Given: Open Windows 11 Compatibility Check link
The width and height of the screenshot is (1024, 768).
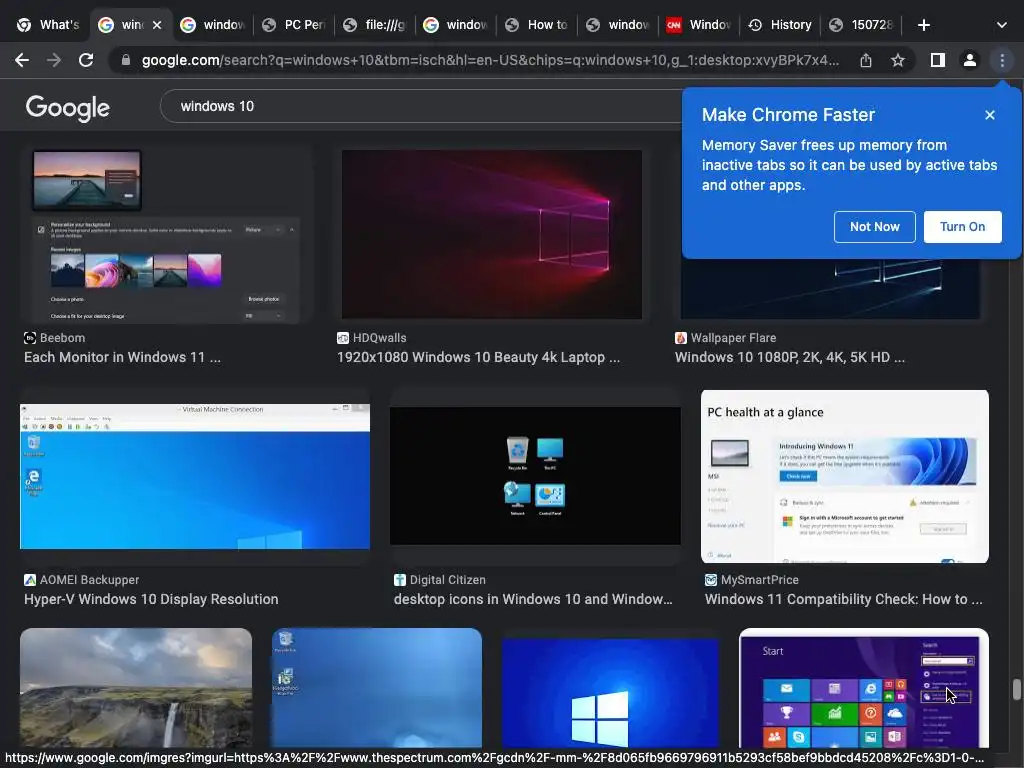Looking at the screenshot, I should (843, 599).
